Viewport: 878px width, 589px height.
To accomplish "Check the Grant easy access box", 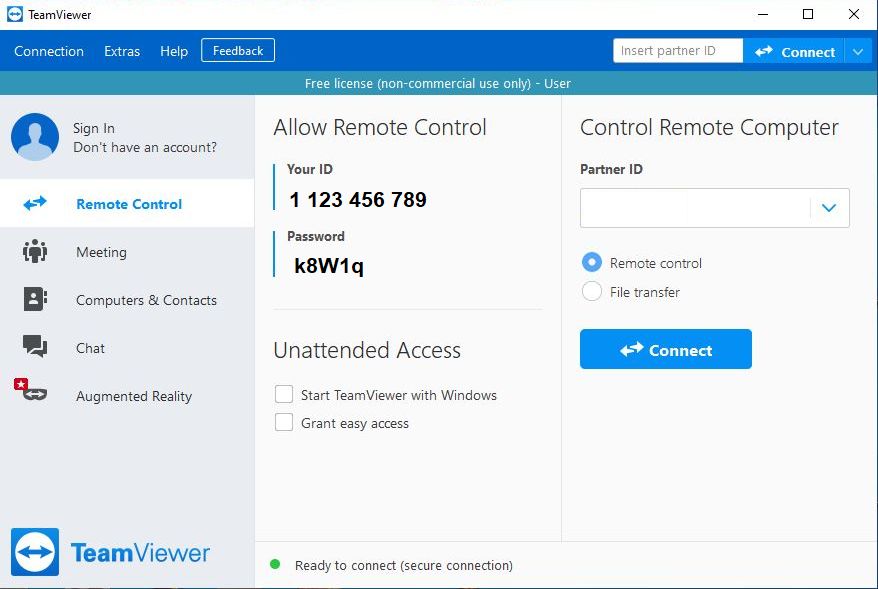I will point(284,423).
